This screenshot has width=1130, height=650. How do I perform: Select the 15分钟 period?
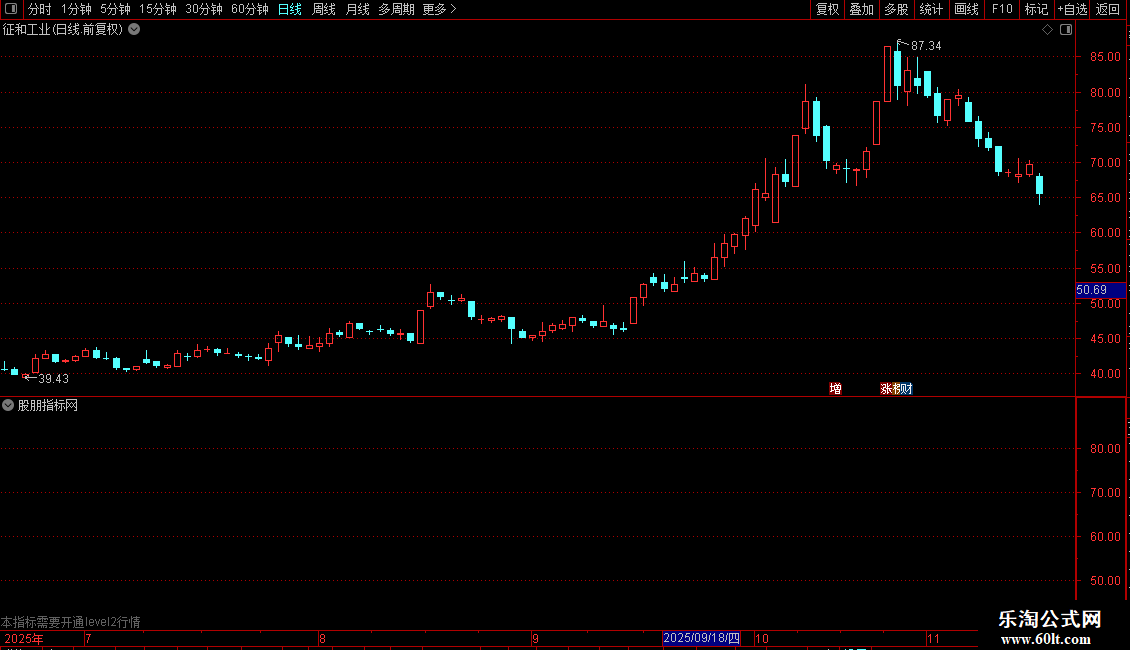click(x=157, y=9)
